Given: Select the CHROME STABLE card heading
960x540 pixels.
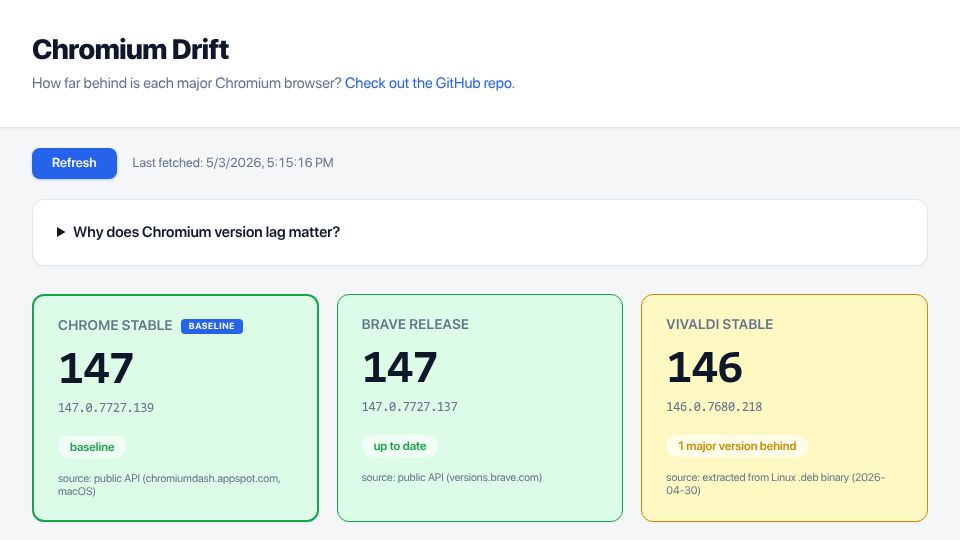Looking at the screenshot, I should tap(115, 325).
